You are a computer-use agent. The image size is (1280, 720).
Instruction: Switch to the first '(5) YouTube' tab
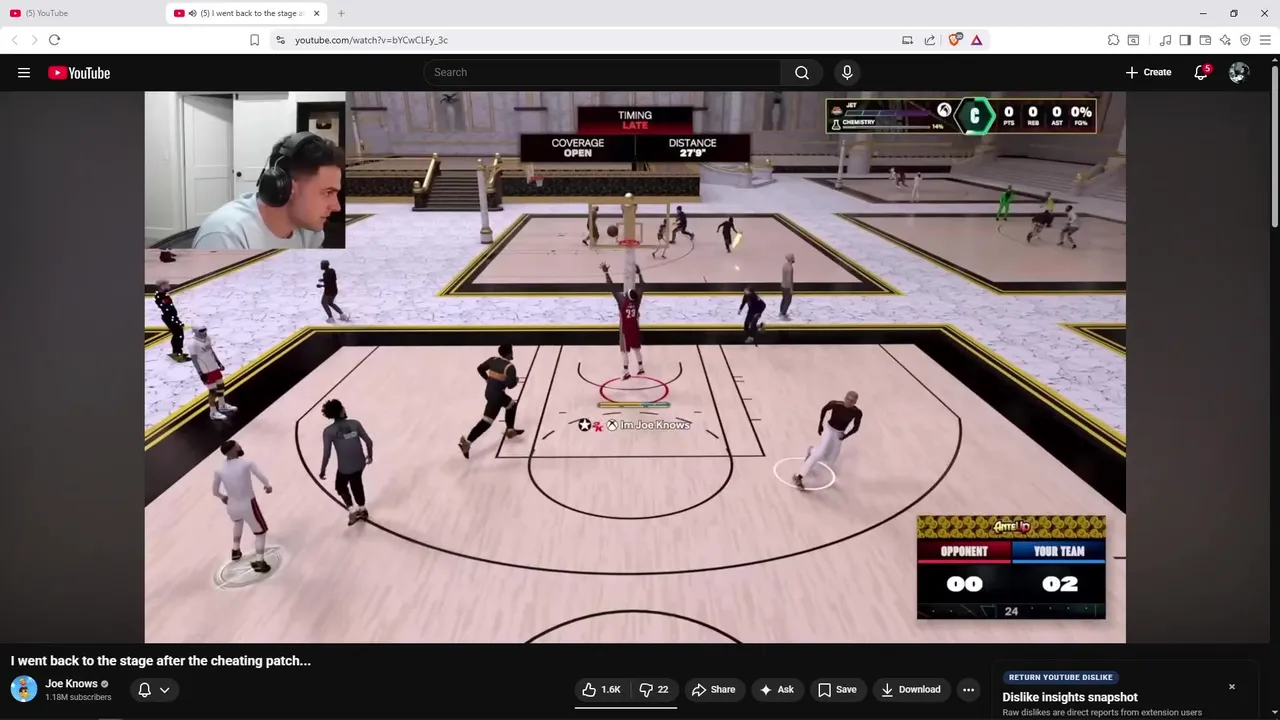pyautogui.click(x=80, y=13)
